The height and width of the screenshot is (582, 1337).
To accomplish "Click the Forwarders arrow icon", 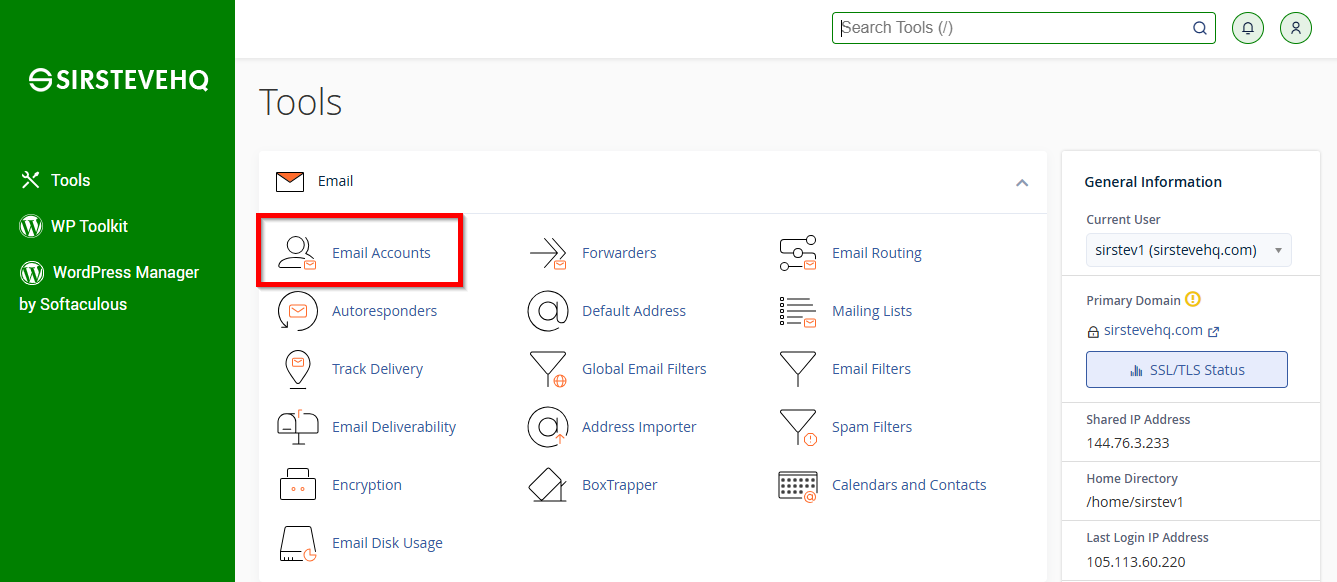I will pyautogui.click(x=548, y=253).
